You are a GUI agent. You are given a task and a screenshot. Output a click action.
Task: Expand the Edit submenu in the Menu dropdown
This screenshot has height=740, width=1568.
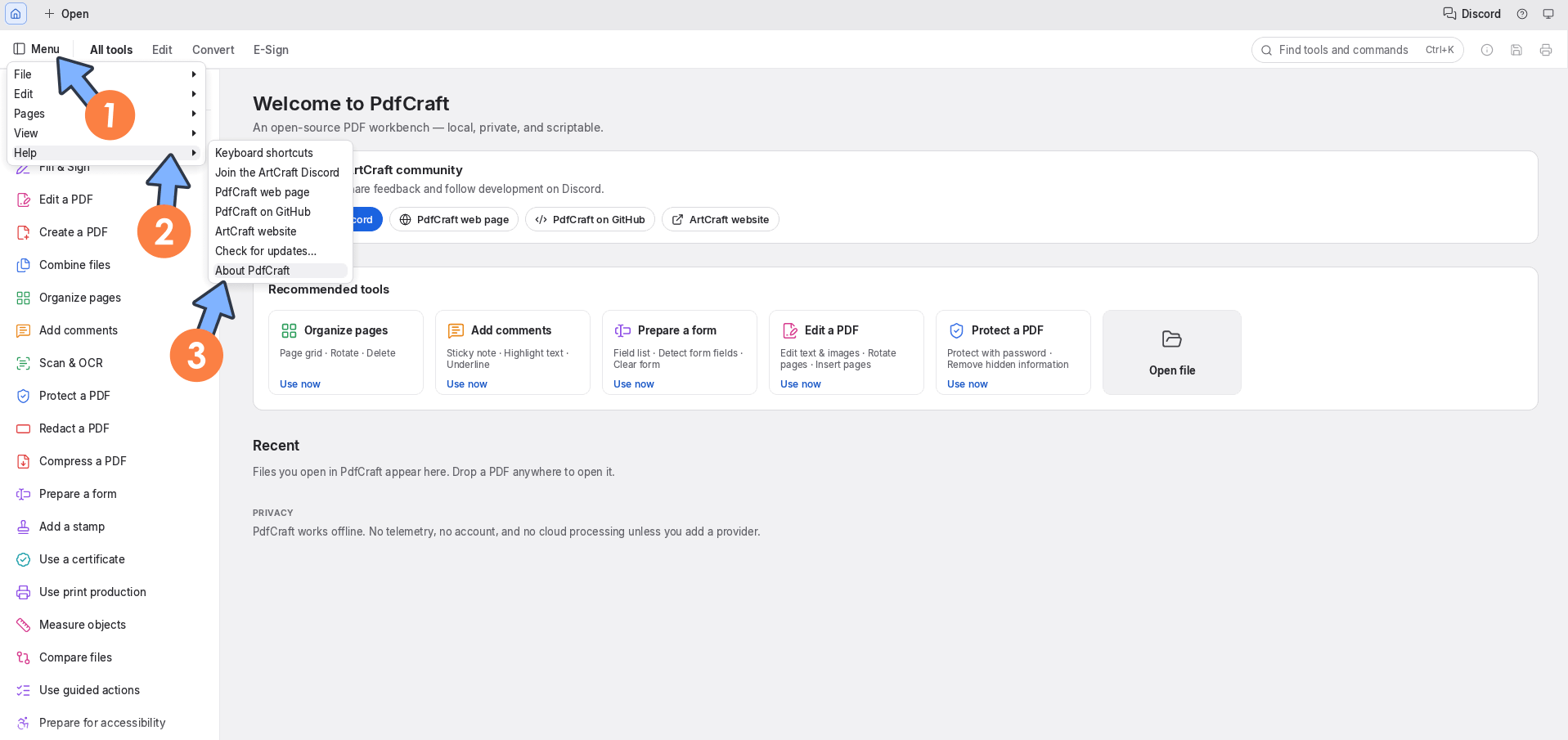[106, 94]
